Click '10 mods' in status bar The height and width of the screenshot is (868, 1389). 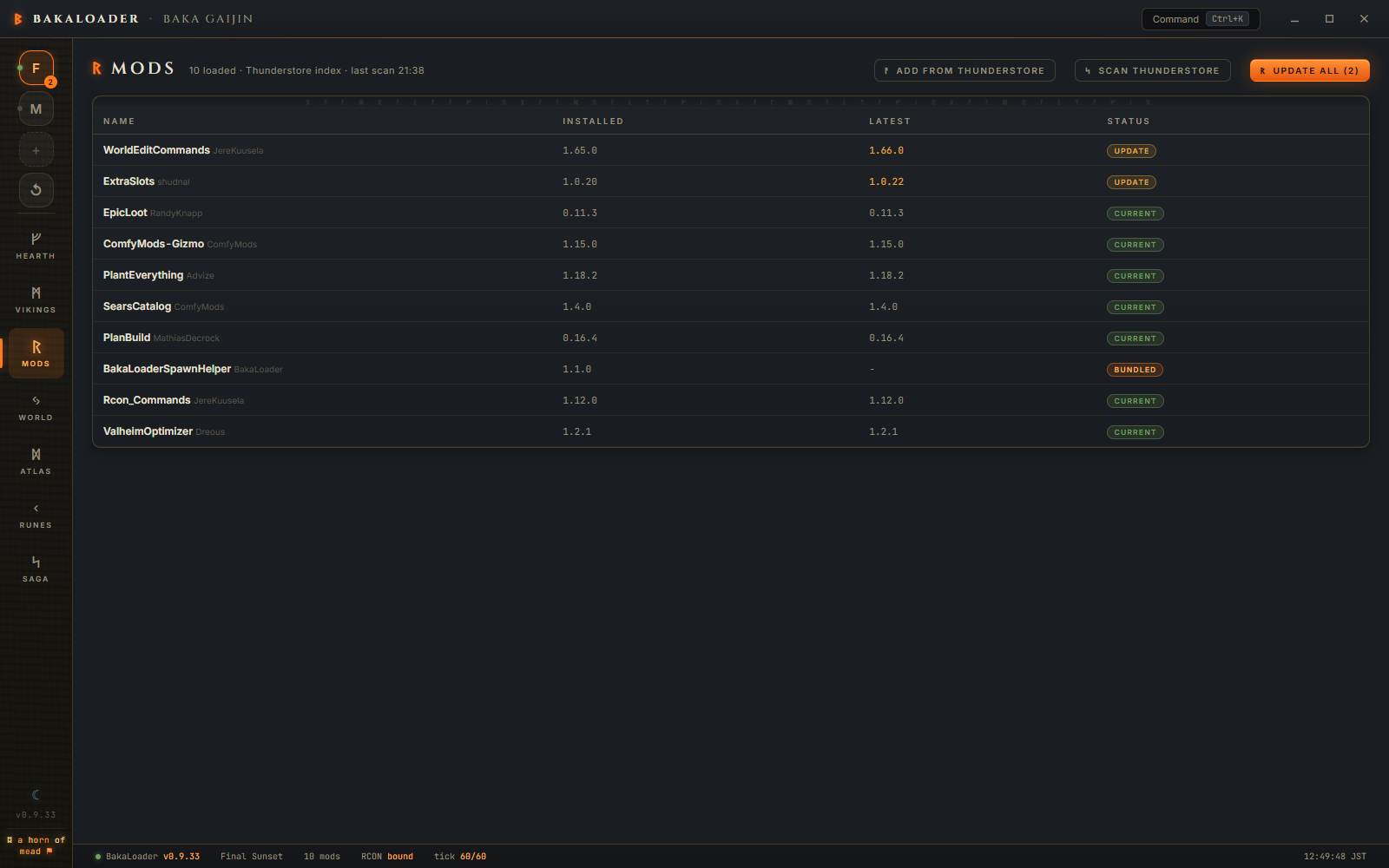tap(322, 857)
